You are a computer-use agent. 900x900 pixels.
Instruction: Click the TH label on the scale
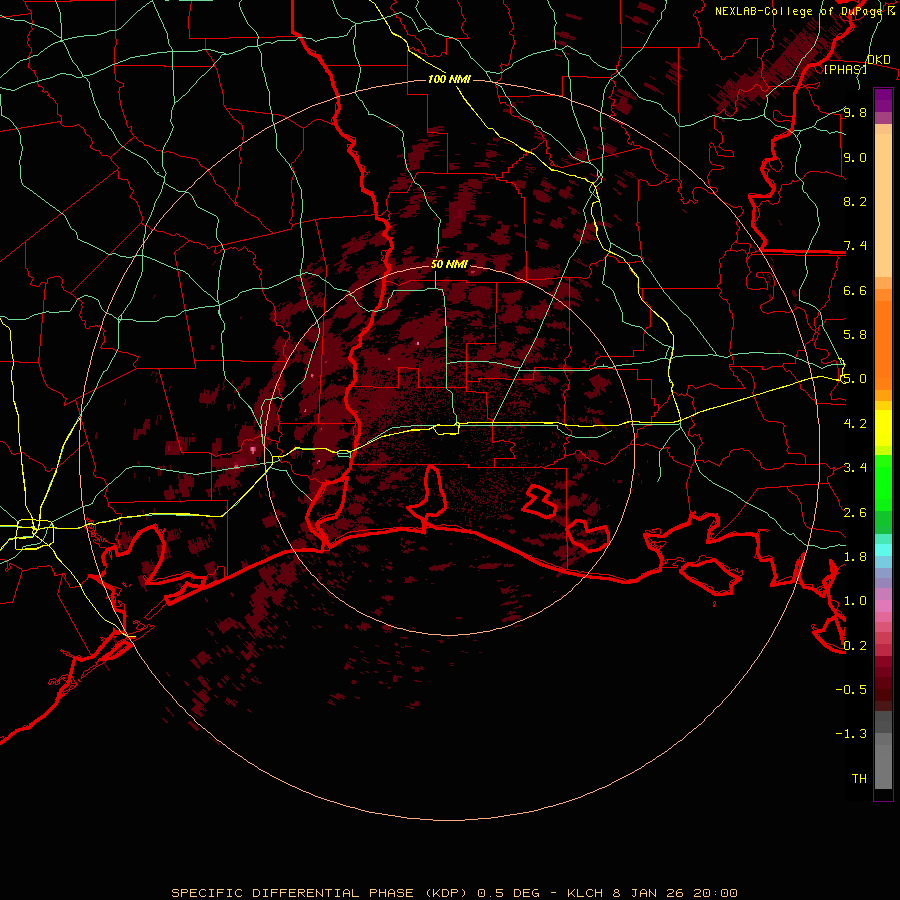pos(859,779)
